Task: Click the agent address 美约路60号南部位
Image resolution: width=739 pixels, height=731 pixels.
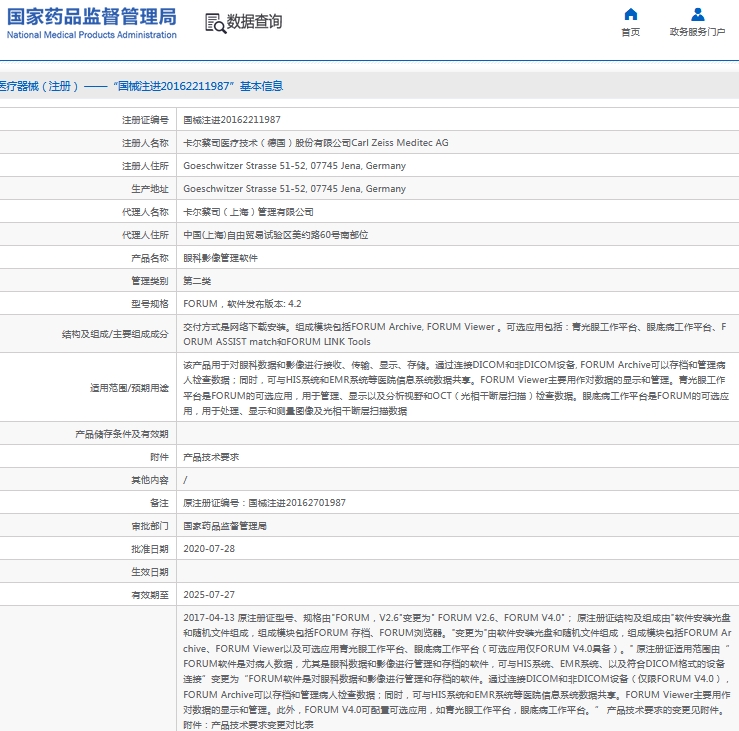Action: pos(276,235)
